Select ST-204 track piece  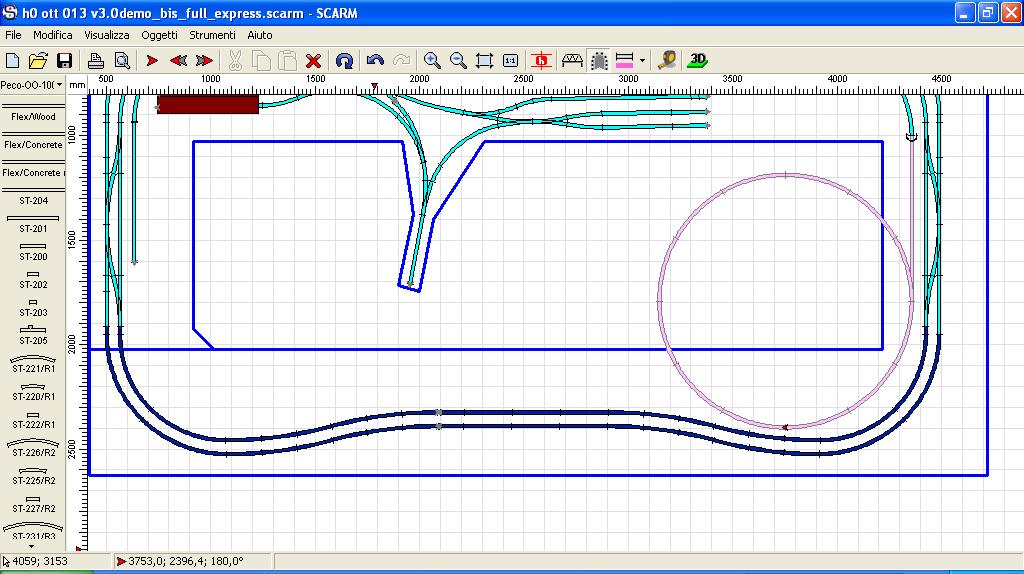[33, 195]
